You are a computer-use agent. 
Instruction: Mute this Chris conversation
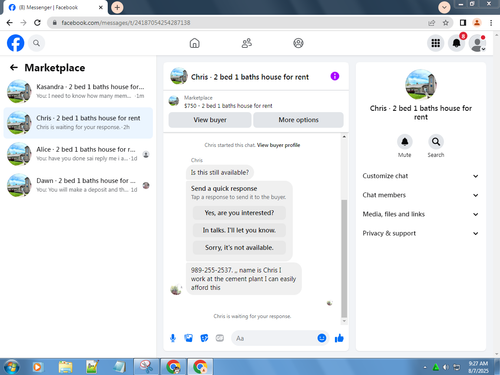pos(405,142)
